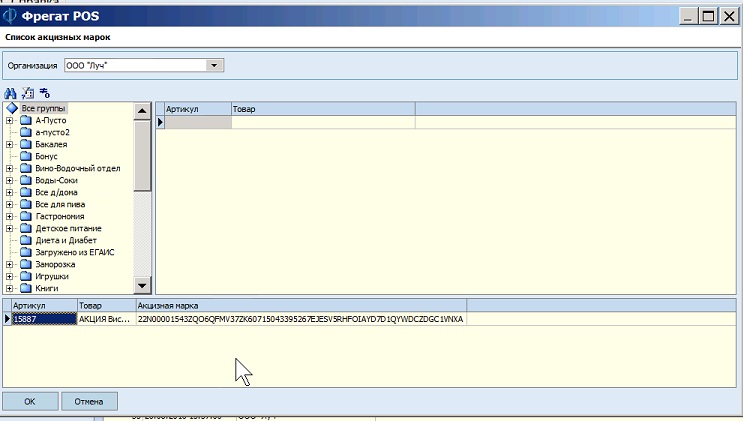Image resolution: width=743 pixels, height=421 pixels.
Task: Select the Воды-Соки label
Action: tap(56, 181)
